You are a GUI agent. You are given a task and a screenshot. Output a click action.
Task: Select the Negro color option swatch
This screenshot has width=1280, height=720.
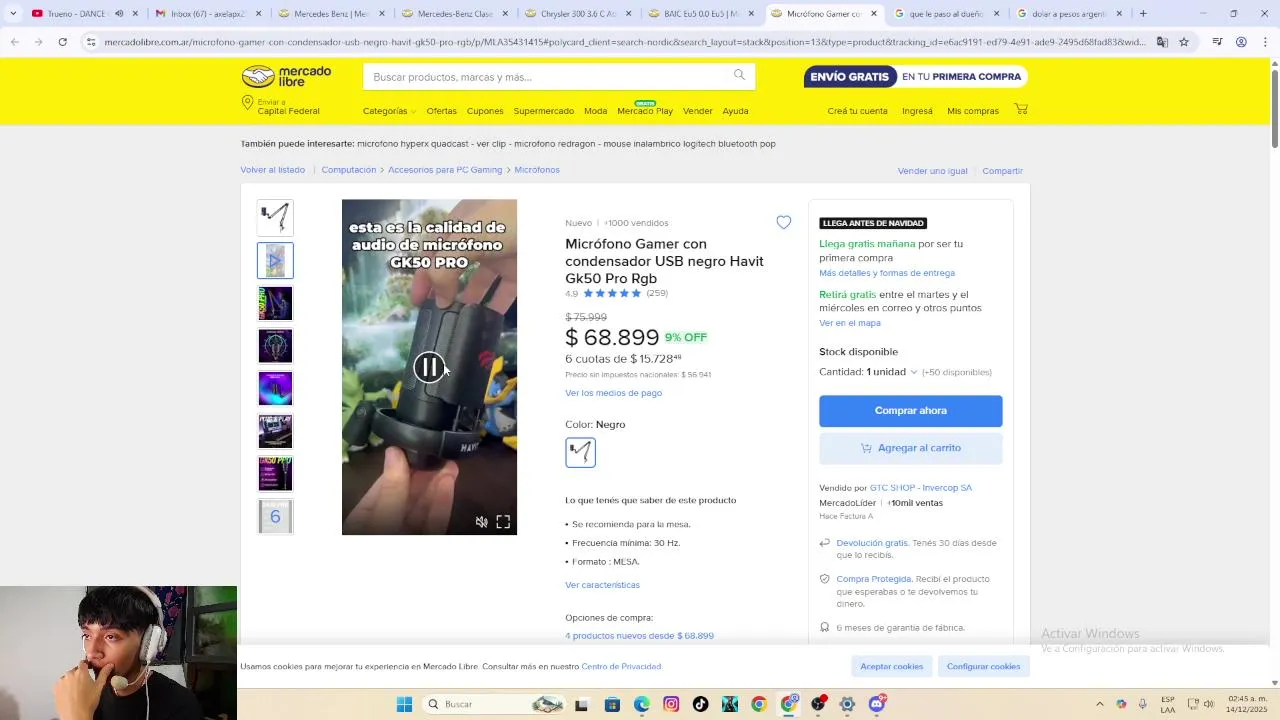580,452
